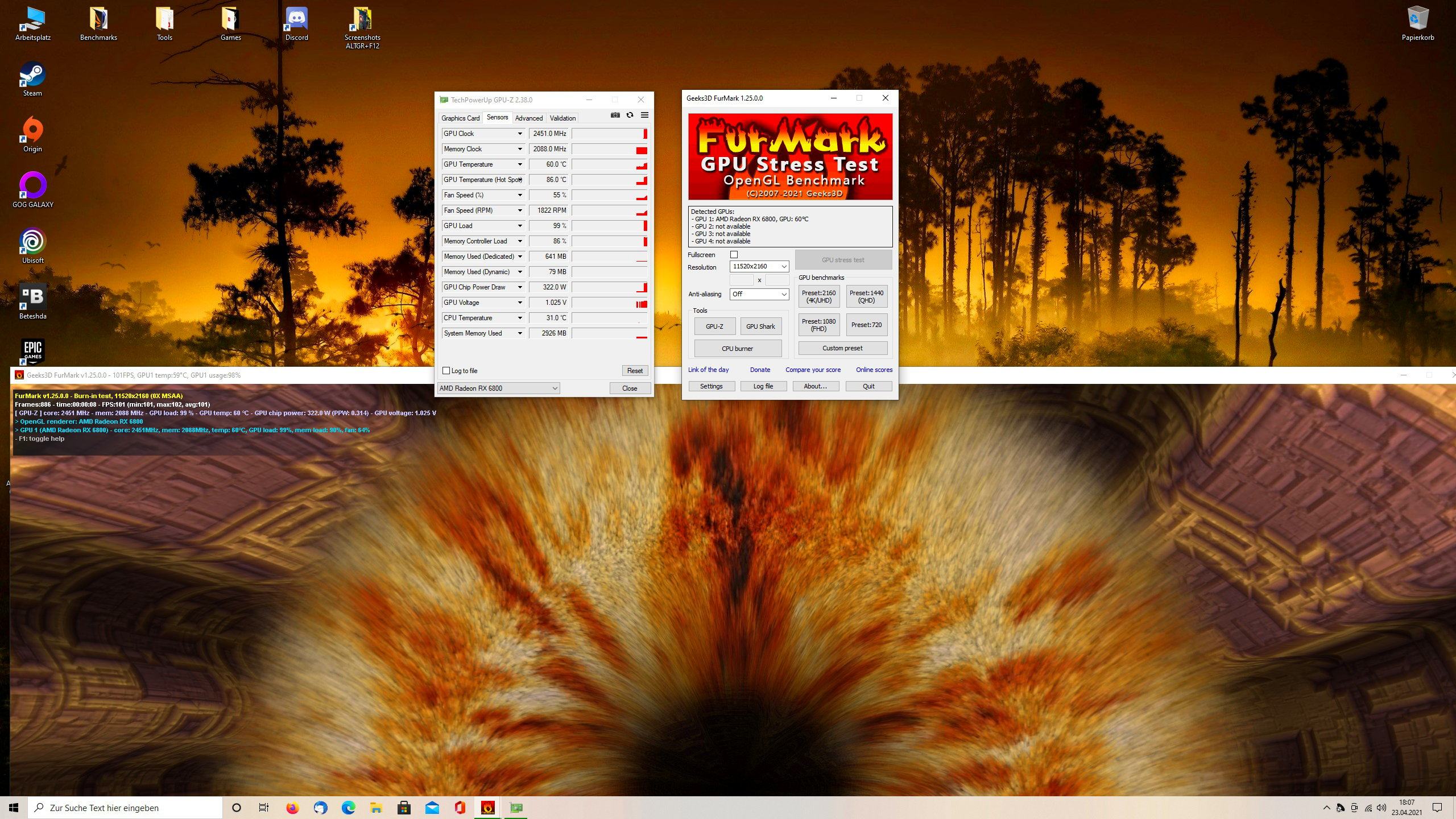Run Preset:1440 (QHD) benchmark
This screenshot has height=819, width=1456.
pos(867,297)
